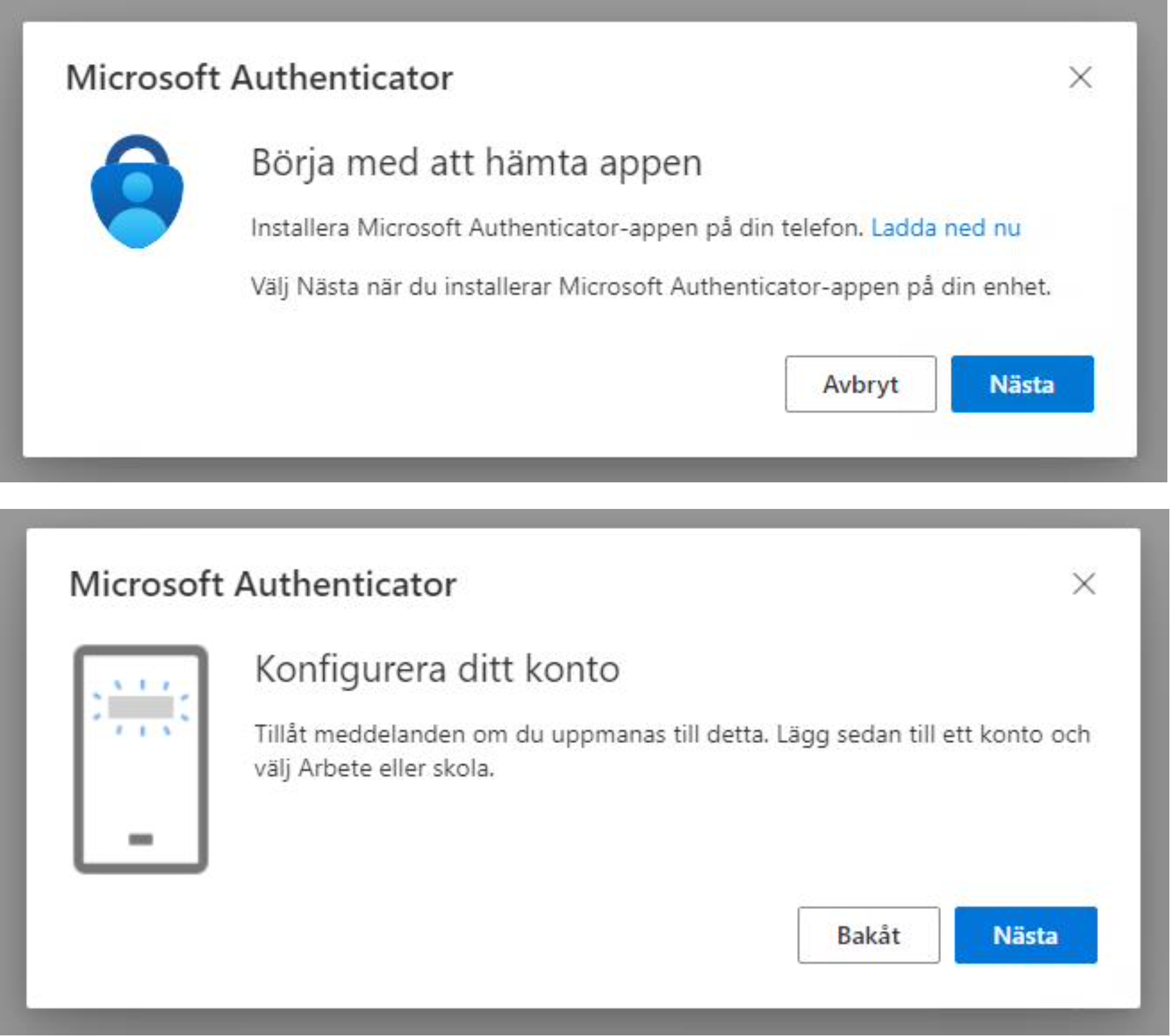Click the lower dialog's Microsoft Authenticator title
The image size is (1170, 1036).
[x=263, y=584]
